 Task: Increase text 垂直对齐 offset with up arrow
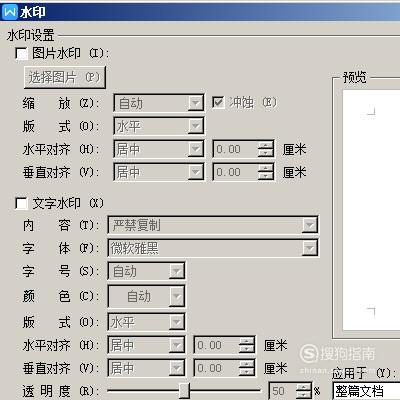click(247, 364)
